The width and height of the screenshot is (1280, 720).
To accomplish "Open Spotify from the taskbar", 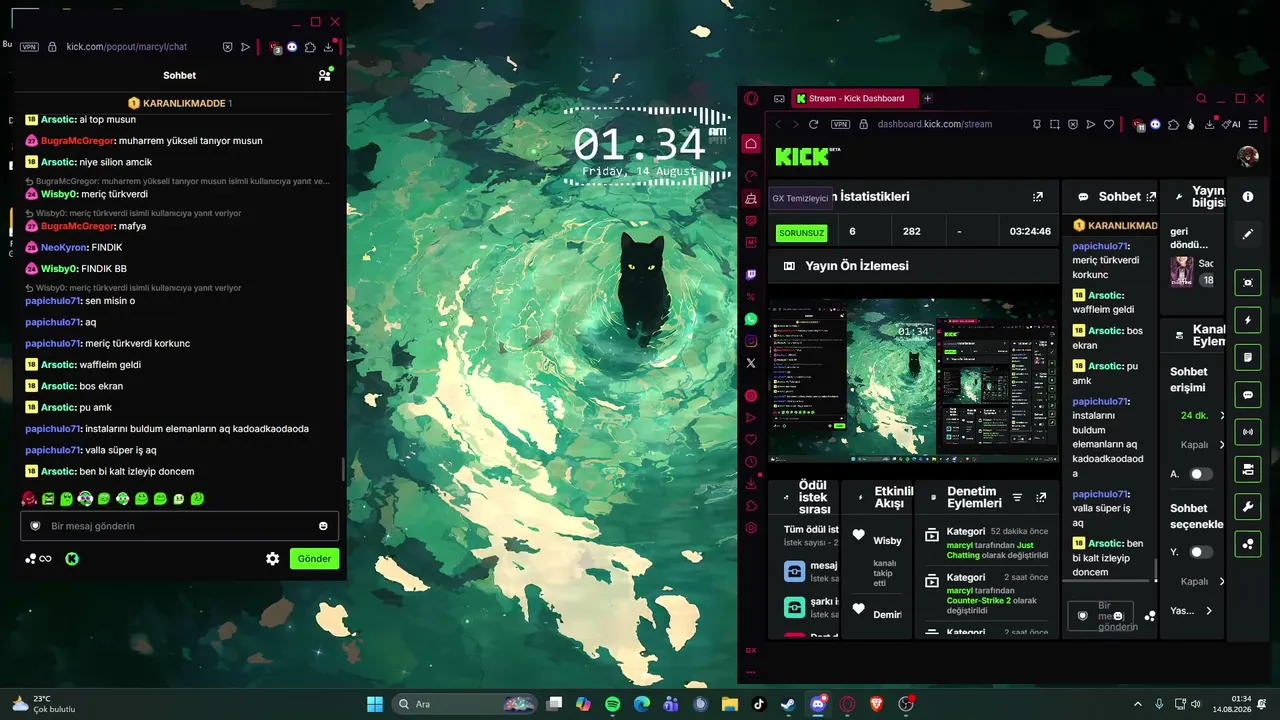I will (x=613, y=704).
